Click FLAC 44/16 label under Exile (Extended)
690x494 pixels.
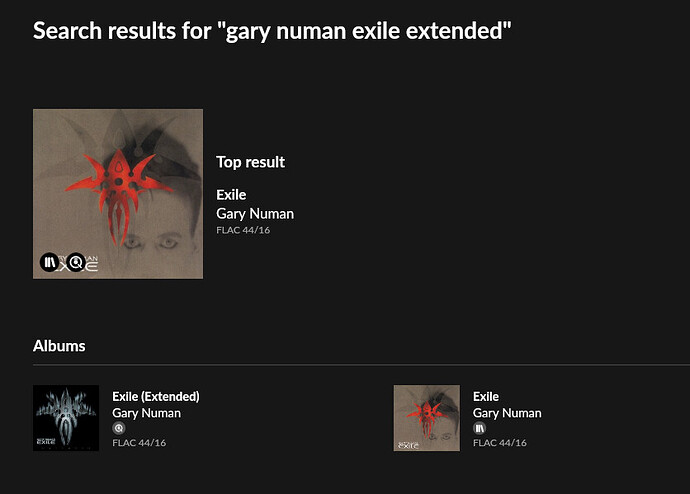pyautogui.click(x=139, y=443)
